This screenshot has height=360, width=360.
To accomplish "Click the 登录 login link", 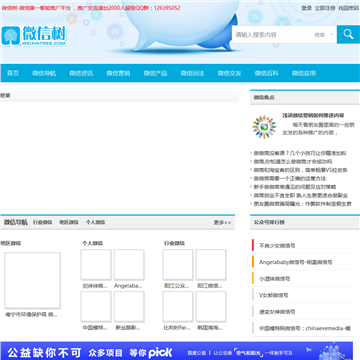I will click(x=307, y=8).
